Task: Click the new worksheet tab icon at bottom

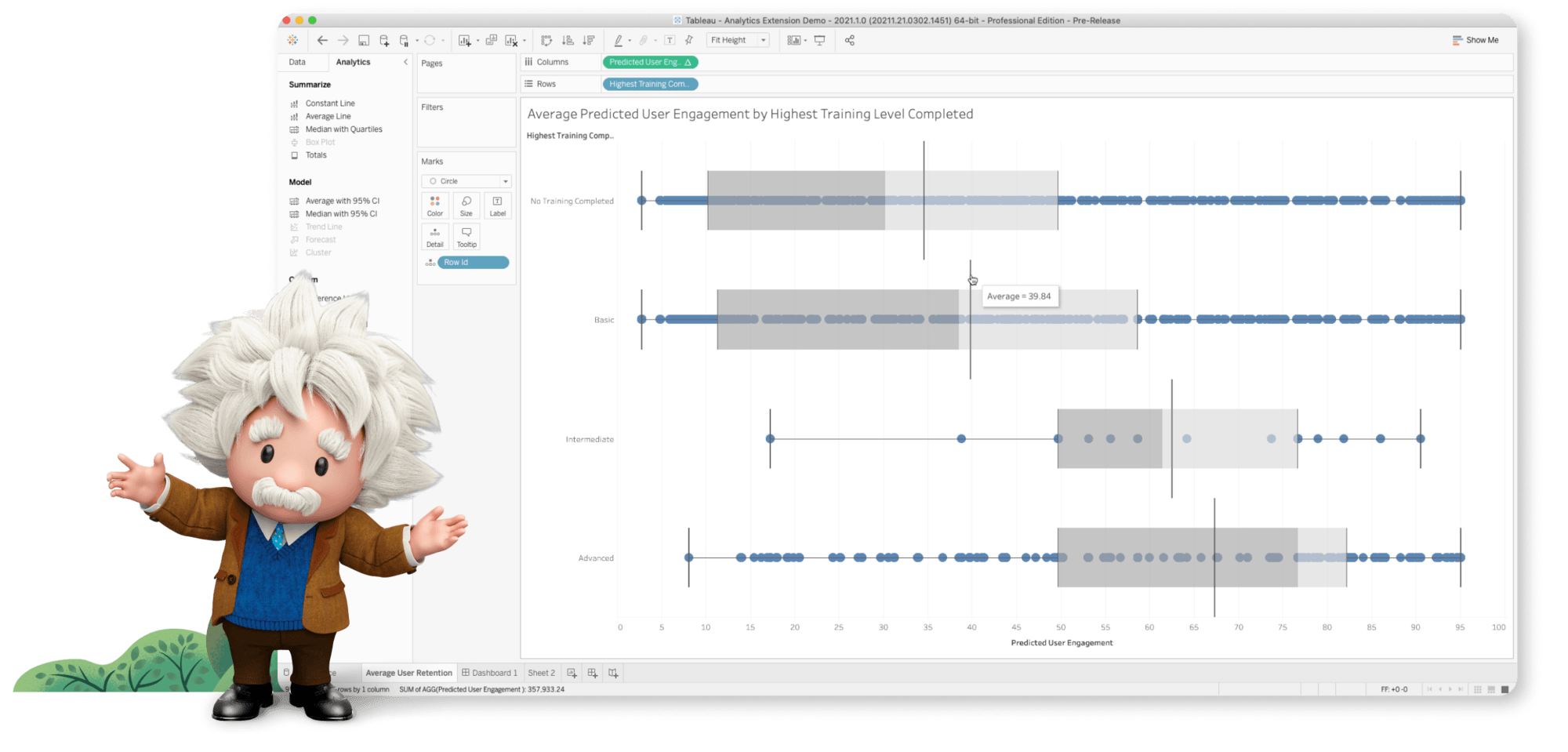Action: click(572, 673)
